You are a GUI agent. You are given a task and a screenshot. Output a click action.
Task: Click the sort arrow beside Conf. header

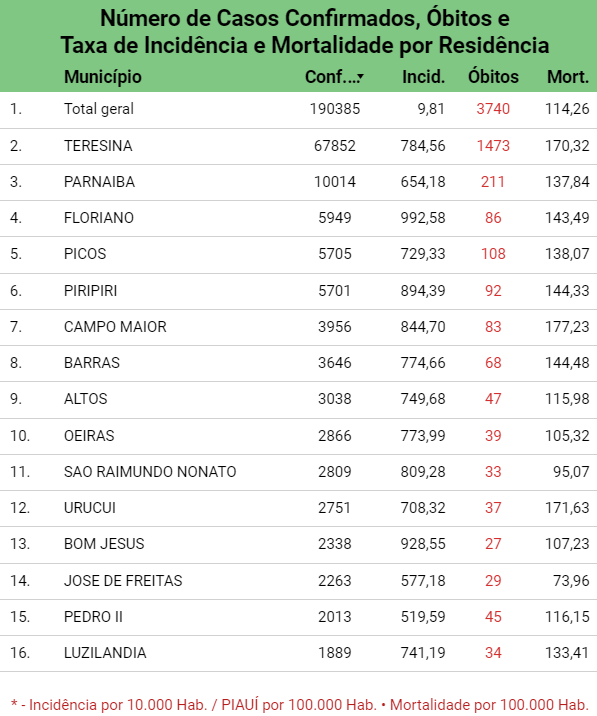click(x=361, y=77)
